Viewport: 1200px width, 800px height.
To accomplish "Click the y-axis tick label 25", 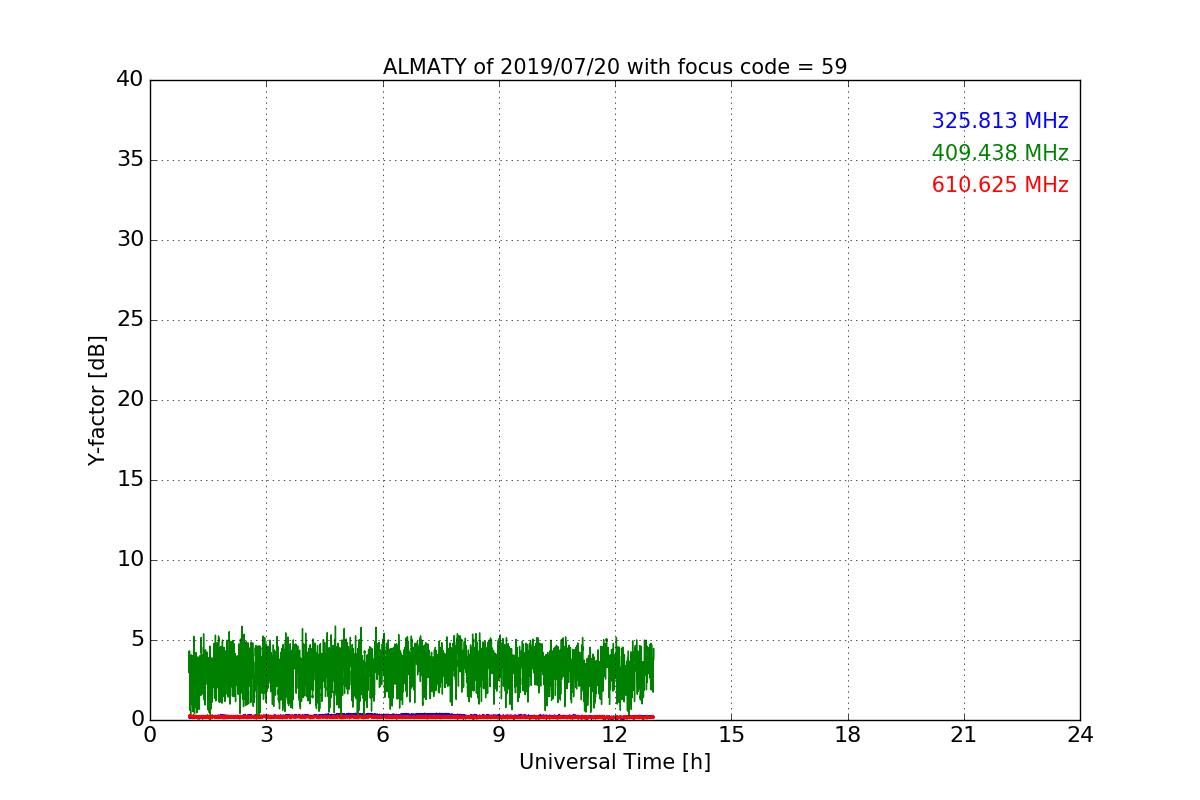I will [x=130, y=320].
